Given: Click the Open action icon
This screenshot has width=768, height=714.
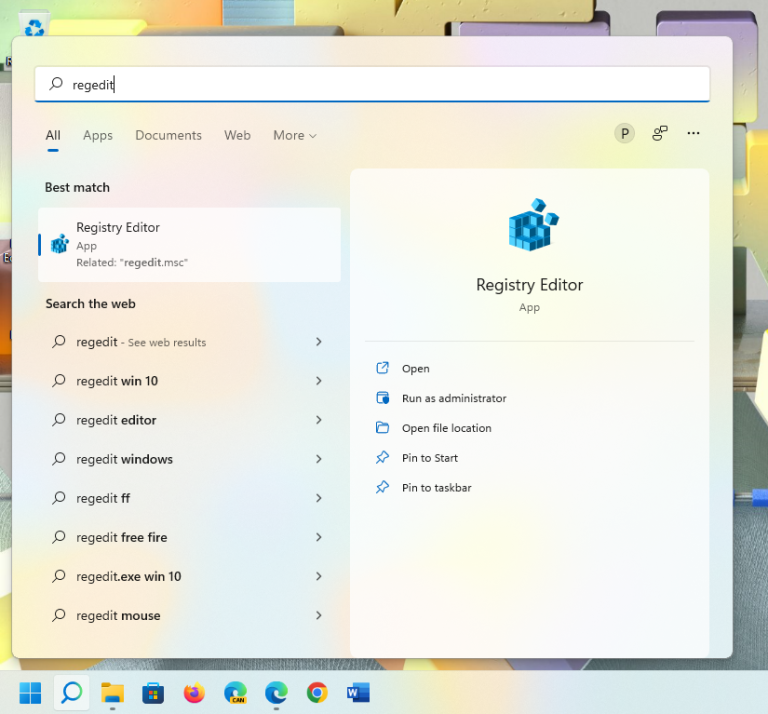Looking at the screenshot, I should pos(383,368).
